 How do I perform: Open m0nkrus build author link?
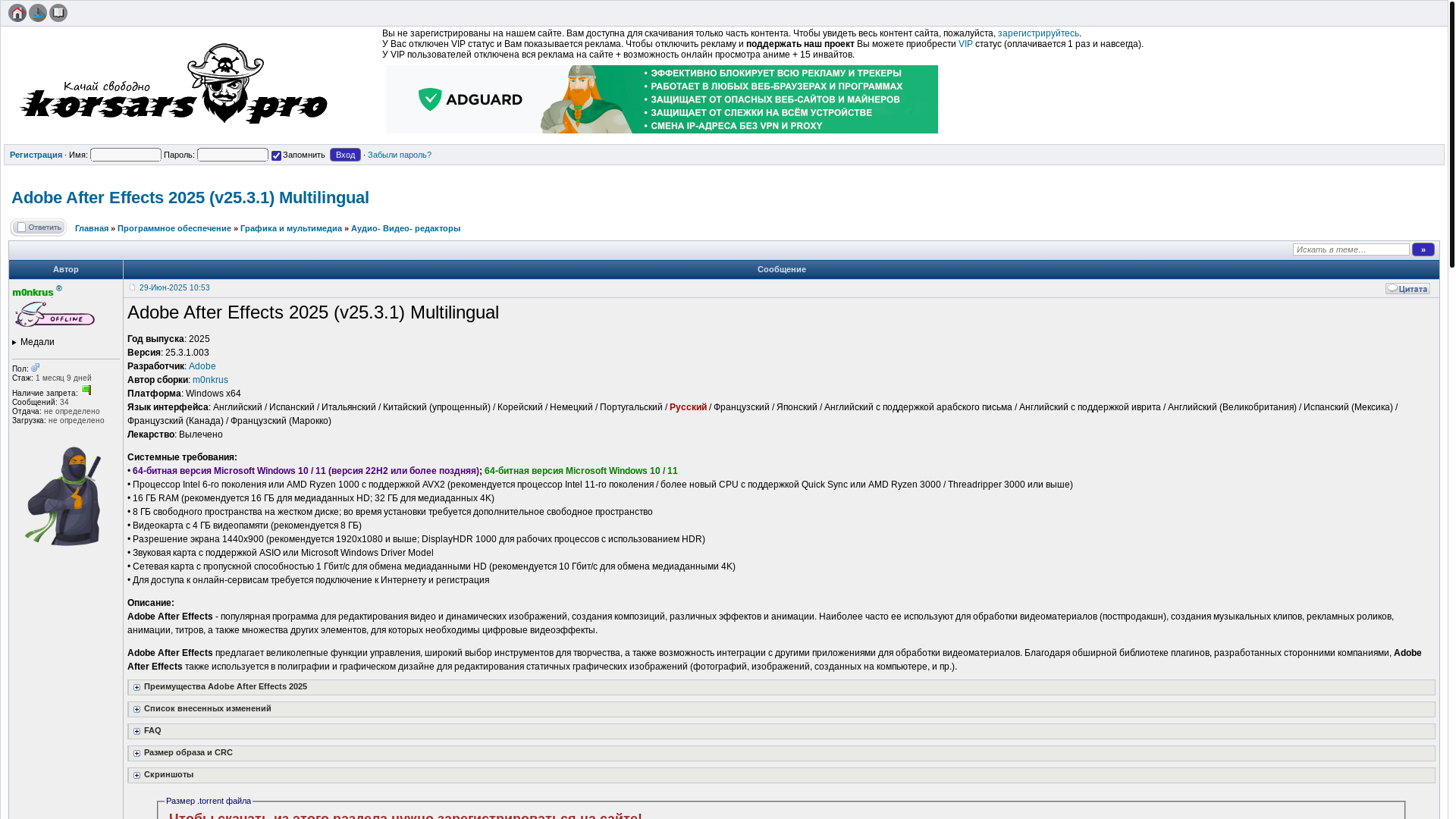pos(210,380)
